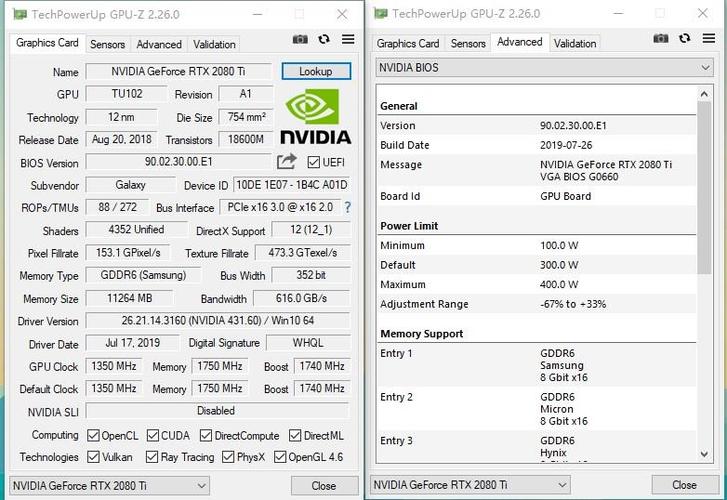Screen dimensions: 727x500
Task: Minimize the left GPU-Z window
Action: coord(258,14)
